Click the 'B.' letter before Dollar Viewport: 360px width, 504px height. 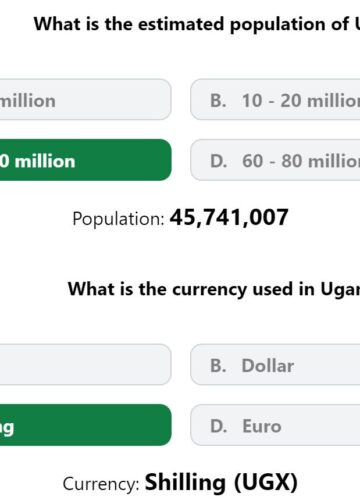point(218,366)
